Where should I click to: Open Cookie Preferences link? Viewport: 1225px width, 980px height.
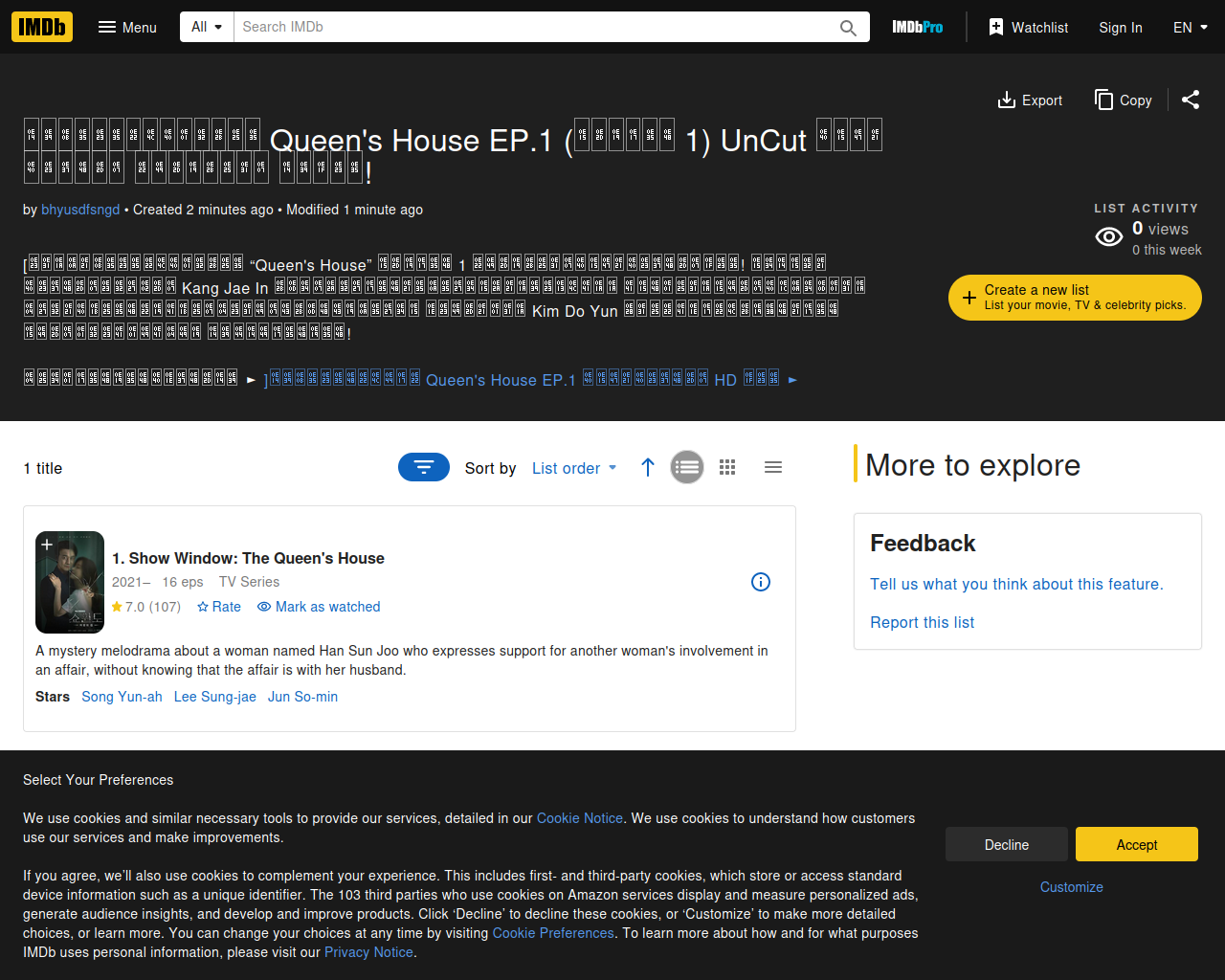[x=553, y=933]
